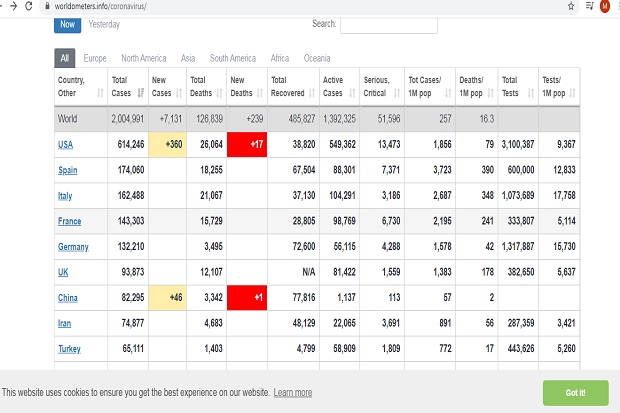Image resolution: width=620 pixels, height=413 pixels.
Task: Open the Chrome profile avatar
Action: click(x=605, y=6)
